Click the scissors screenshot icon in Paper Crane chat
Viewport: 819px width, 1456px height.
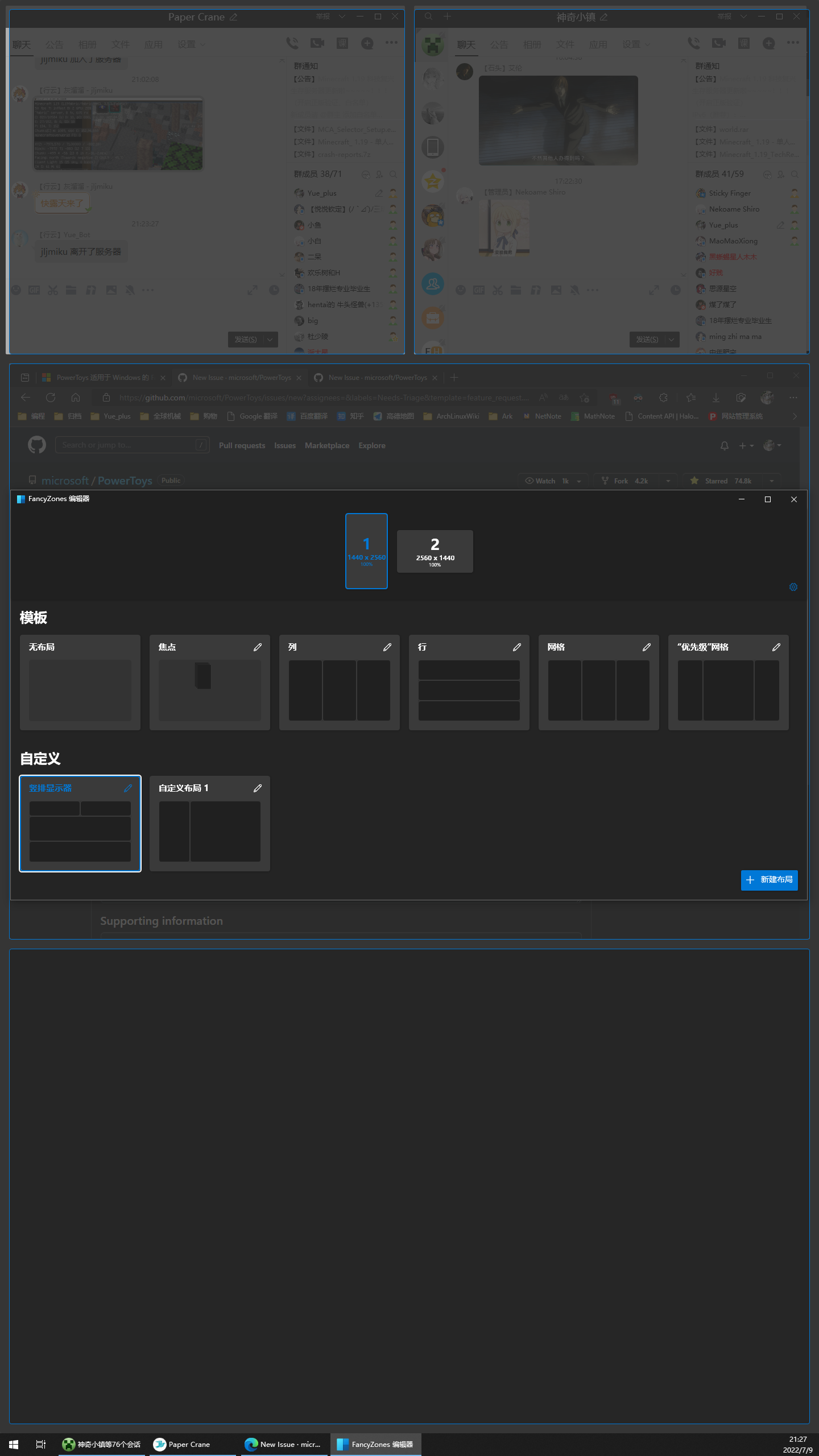tap(53, 290)
